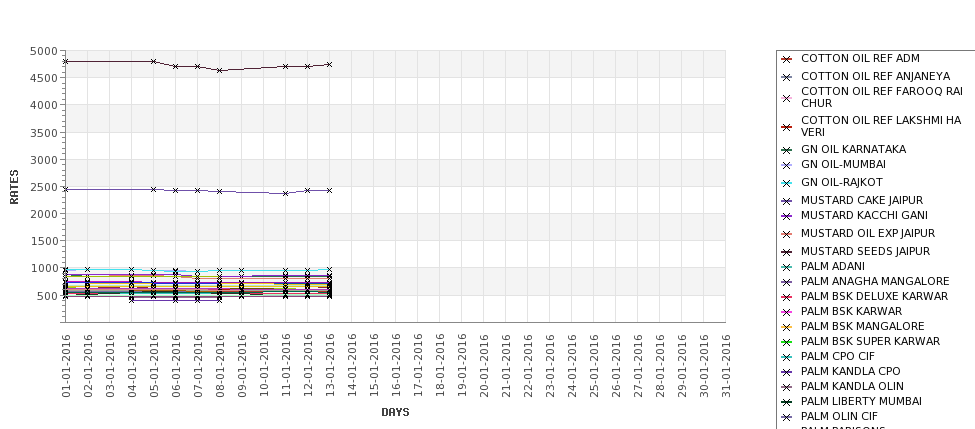The height and width of the screenshot is (429, 975).
Task: Select MUSTARD OIL EXP JAIPUR legend entry
Action: point(867,233)
